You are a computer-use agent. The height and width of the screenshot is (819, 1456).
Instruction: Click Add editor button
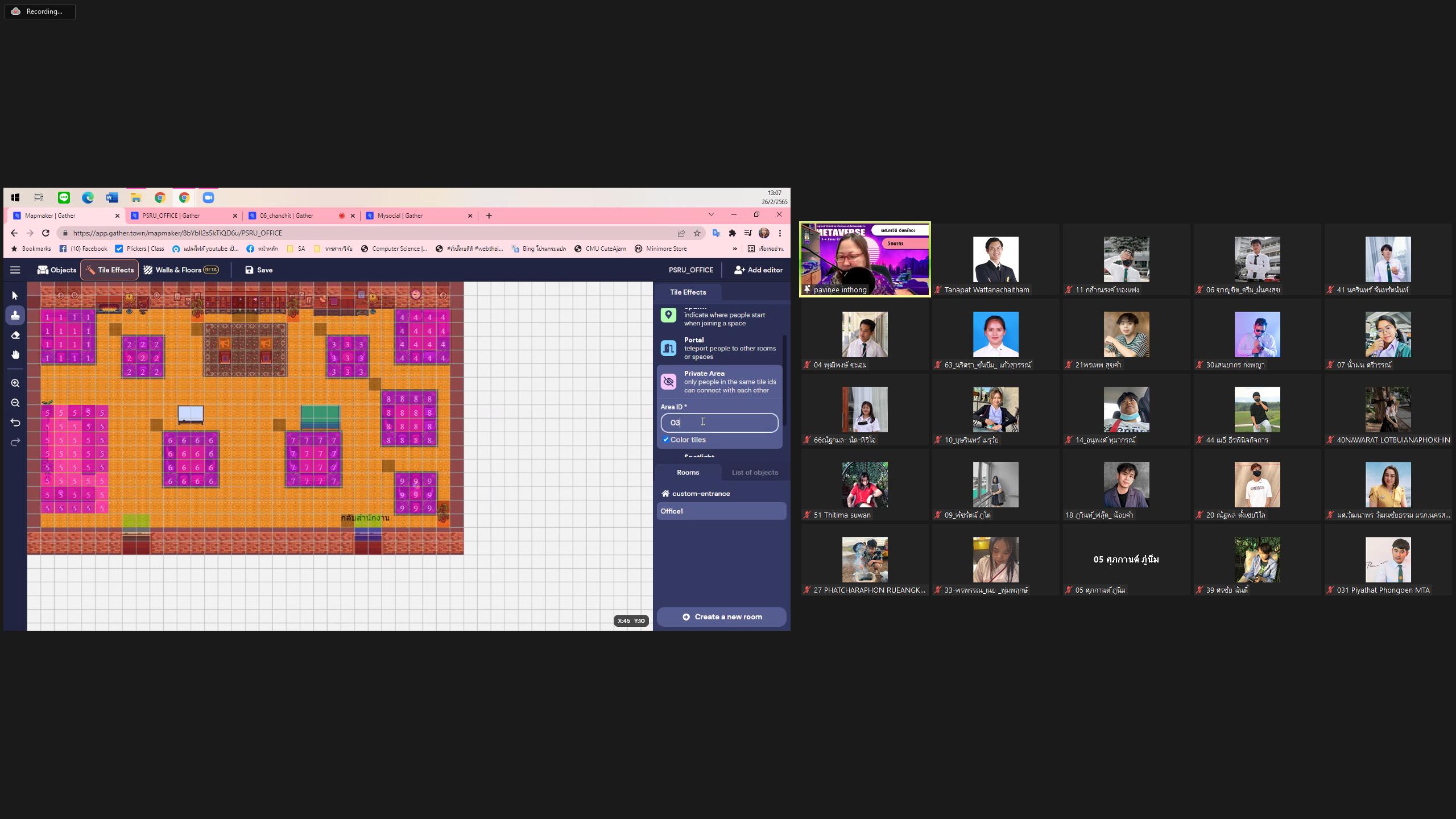758,270
